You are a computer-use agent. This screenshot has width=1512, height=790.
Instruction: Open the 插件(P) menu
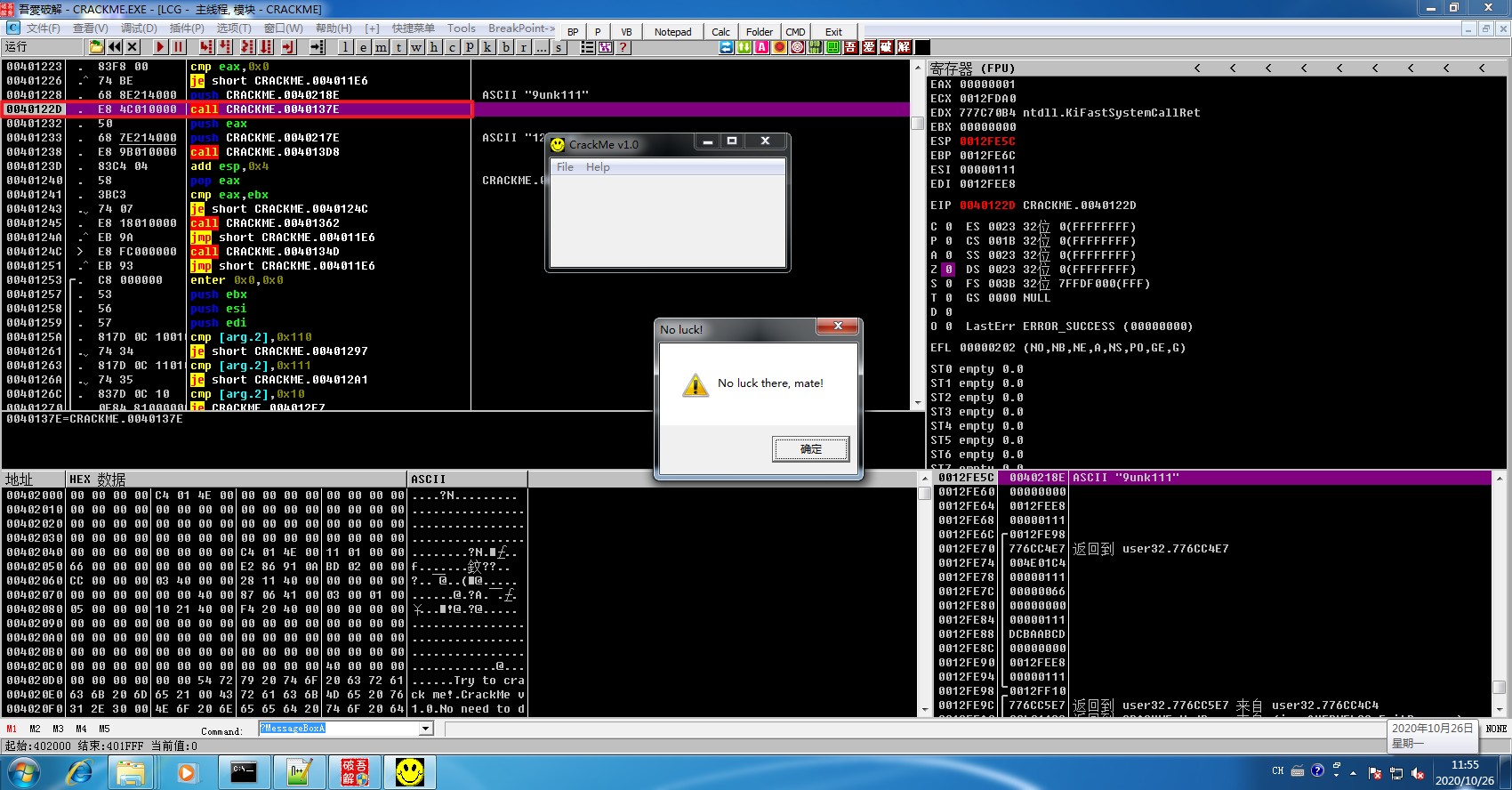[x=187, y=28]
